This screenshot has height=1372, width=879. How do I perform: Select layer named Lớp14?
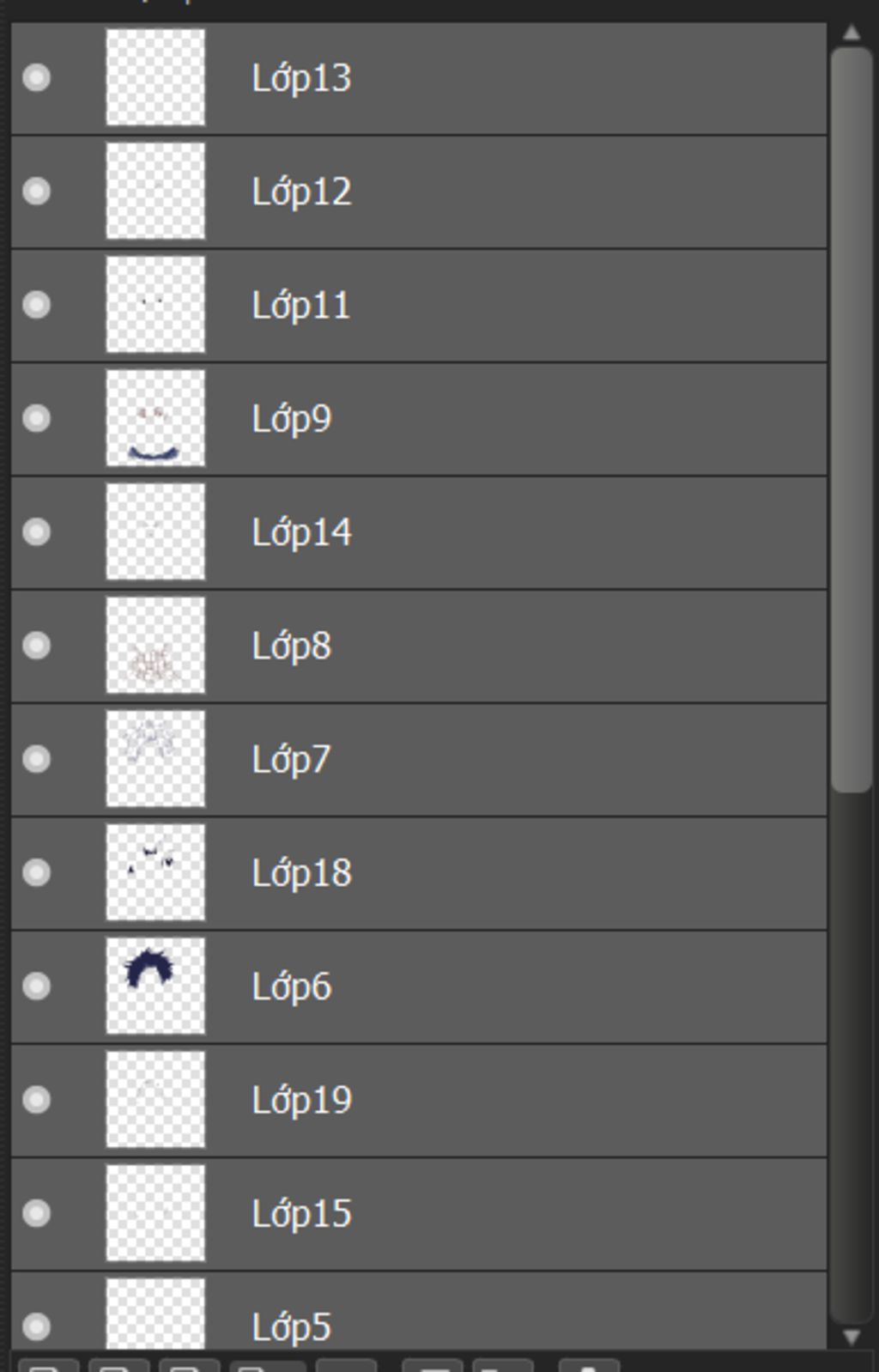(x=419, y=532)
